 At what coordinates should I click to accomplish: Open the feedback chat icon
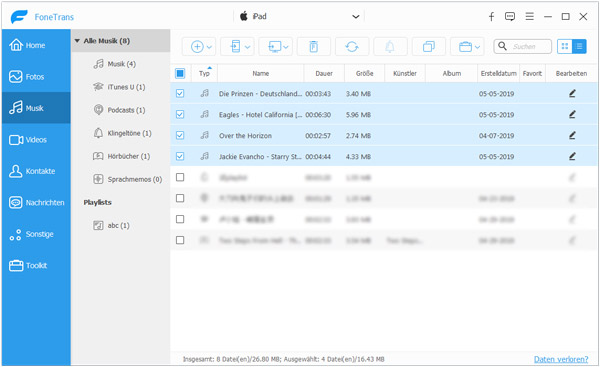point(510,16)
